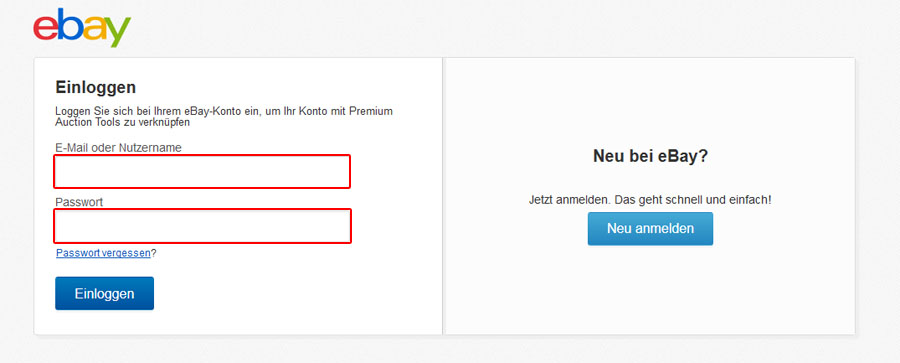Screen dimensions: 900x363
Task: Click the green letter y in logo
Action: coord(119,33)
